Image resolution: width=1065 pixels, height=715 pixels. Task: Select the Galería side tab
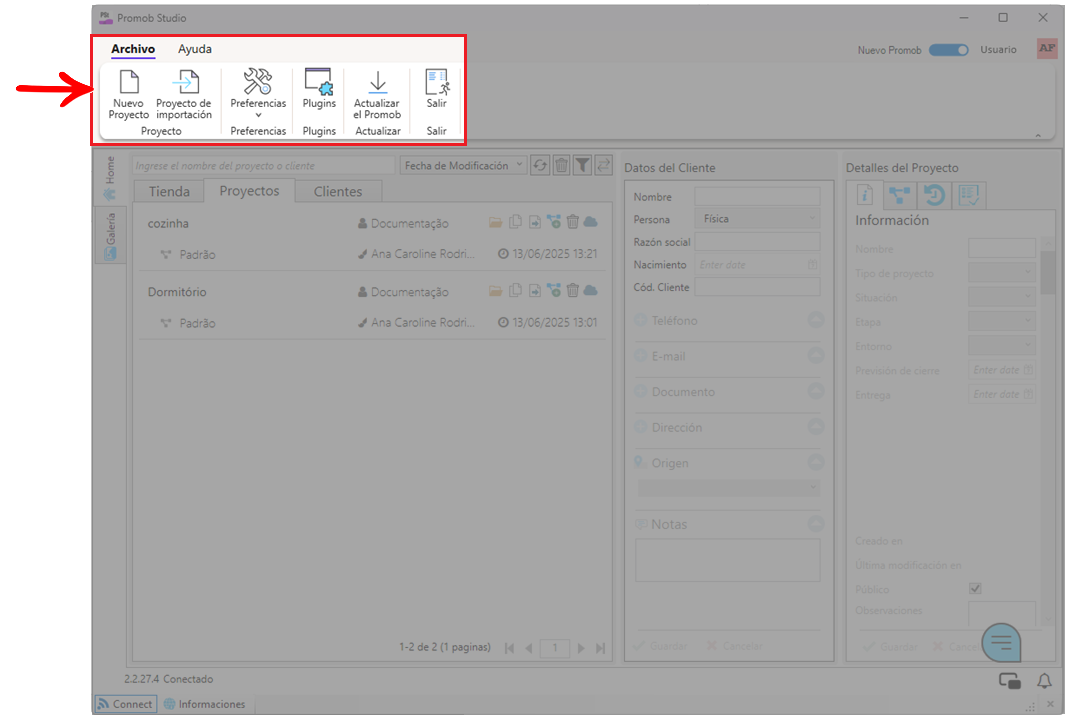[x=110, y=236]
